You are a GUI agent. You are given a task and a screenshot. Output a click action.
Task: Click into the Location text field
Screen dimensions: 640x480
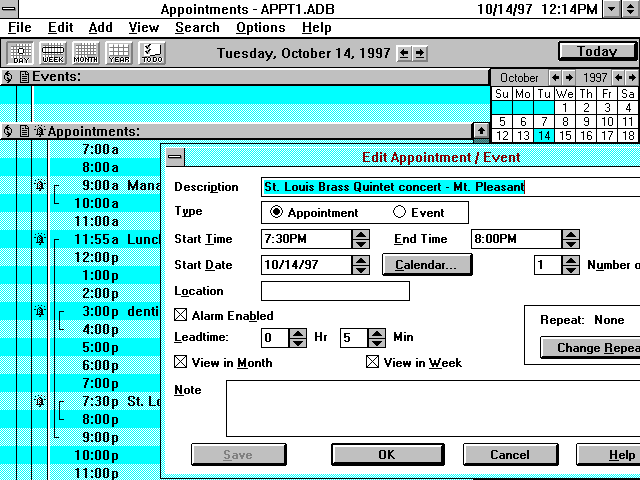pyautogui.click(x=335, y=291)
